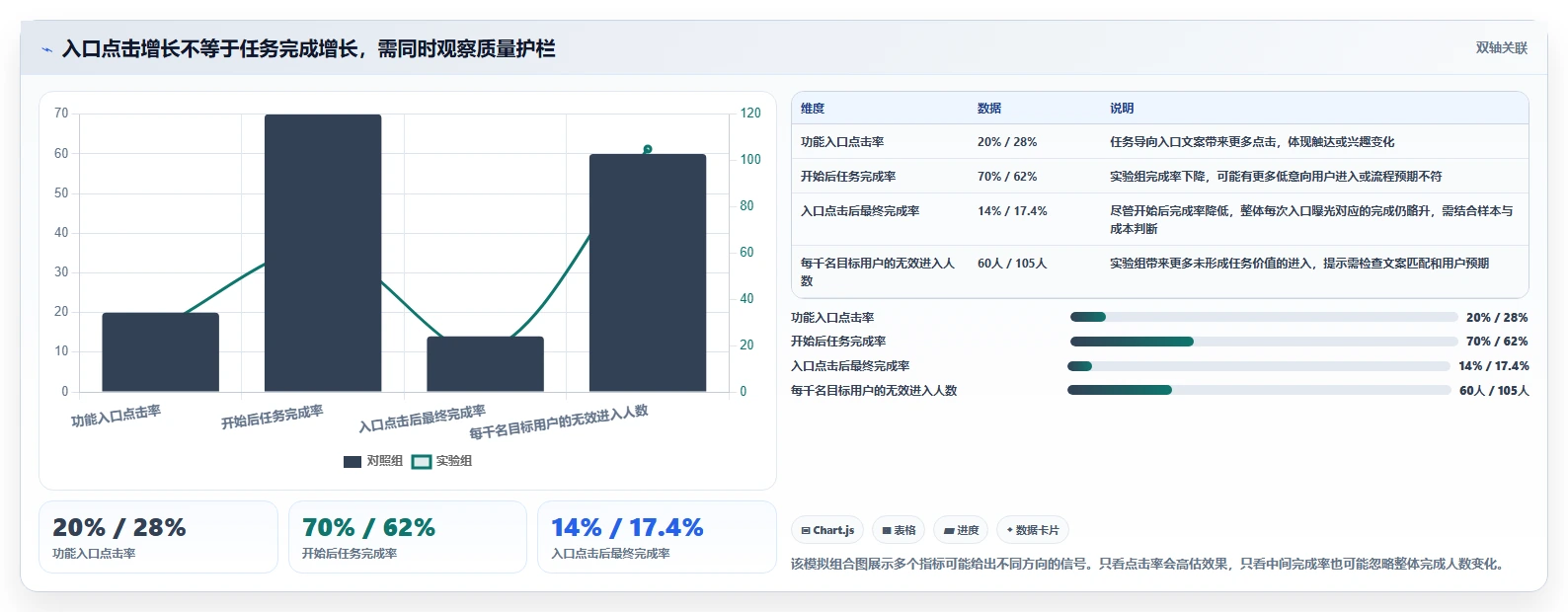The image size is (1568, 612).
Task: Click table cell 功能入口点击率
Action: click(842, 142)
